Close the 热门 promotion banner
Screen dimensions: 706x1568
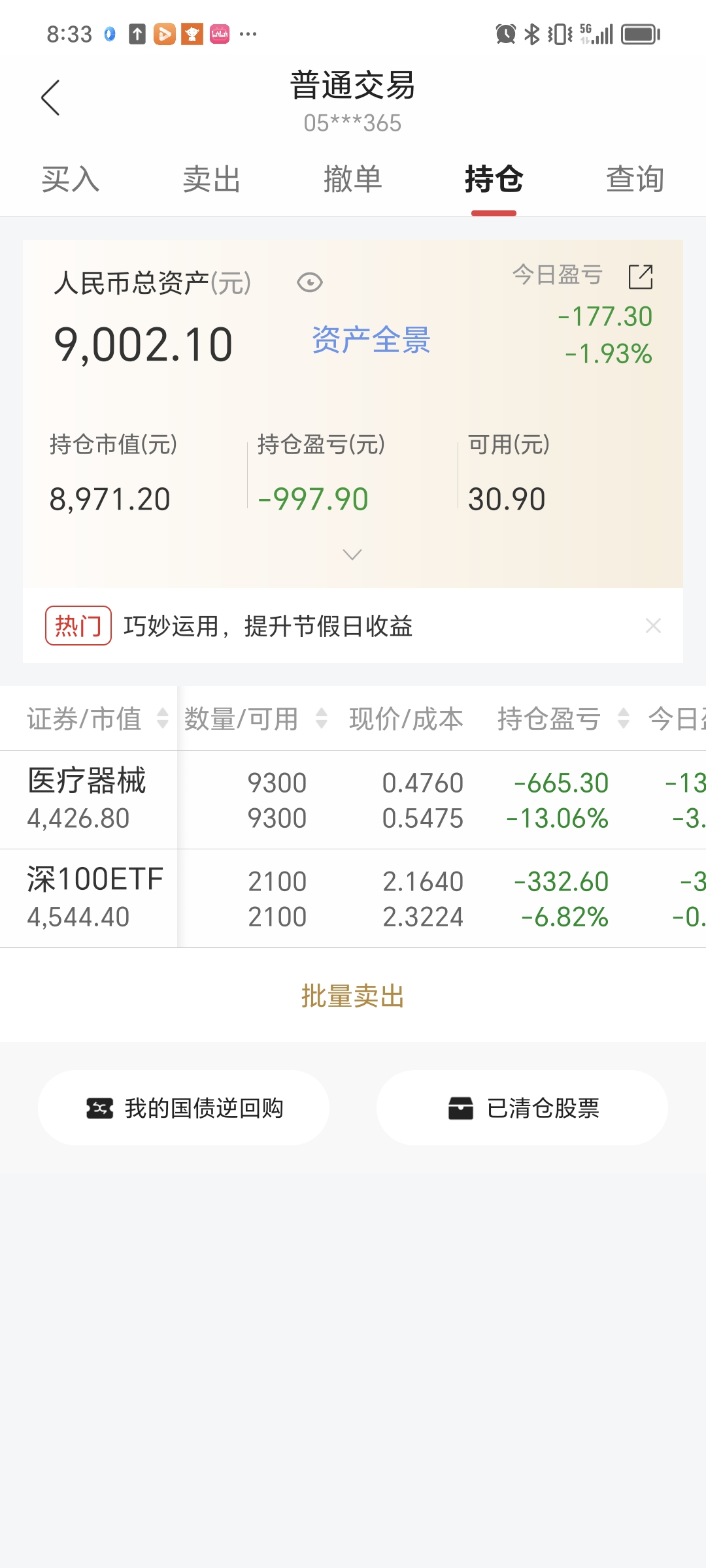[652, 626]
